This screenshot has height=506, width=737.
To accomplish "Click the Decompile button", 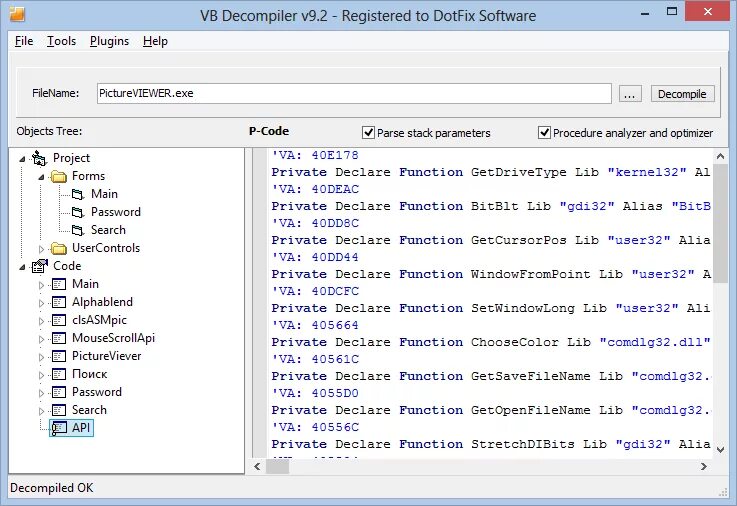I will (682, 94).
